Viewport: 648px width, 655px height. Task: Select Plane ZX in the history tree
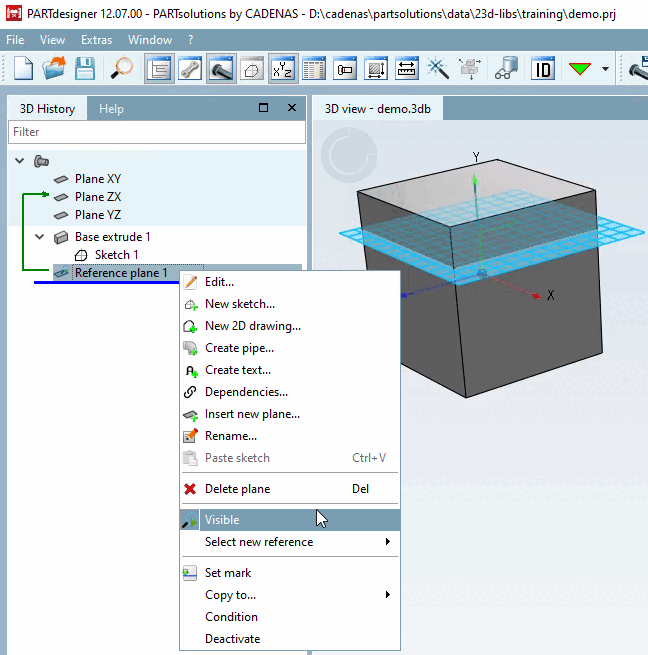coord(98,197)
